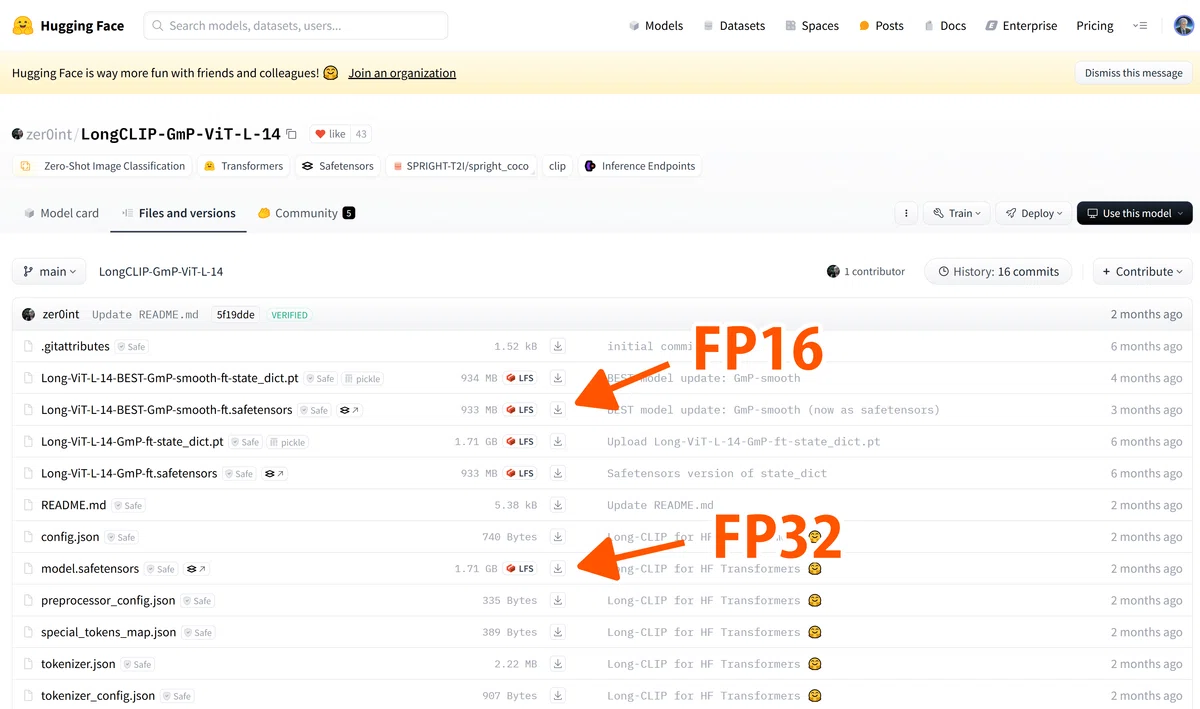Open the 5f19dde commit hash
Screen dimensions: 1200x709
point(236,314)
